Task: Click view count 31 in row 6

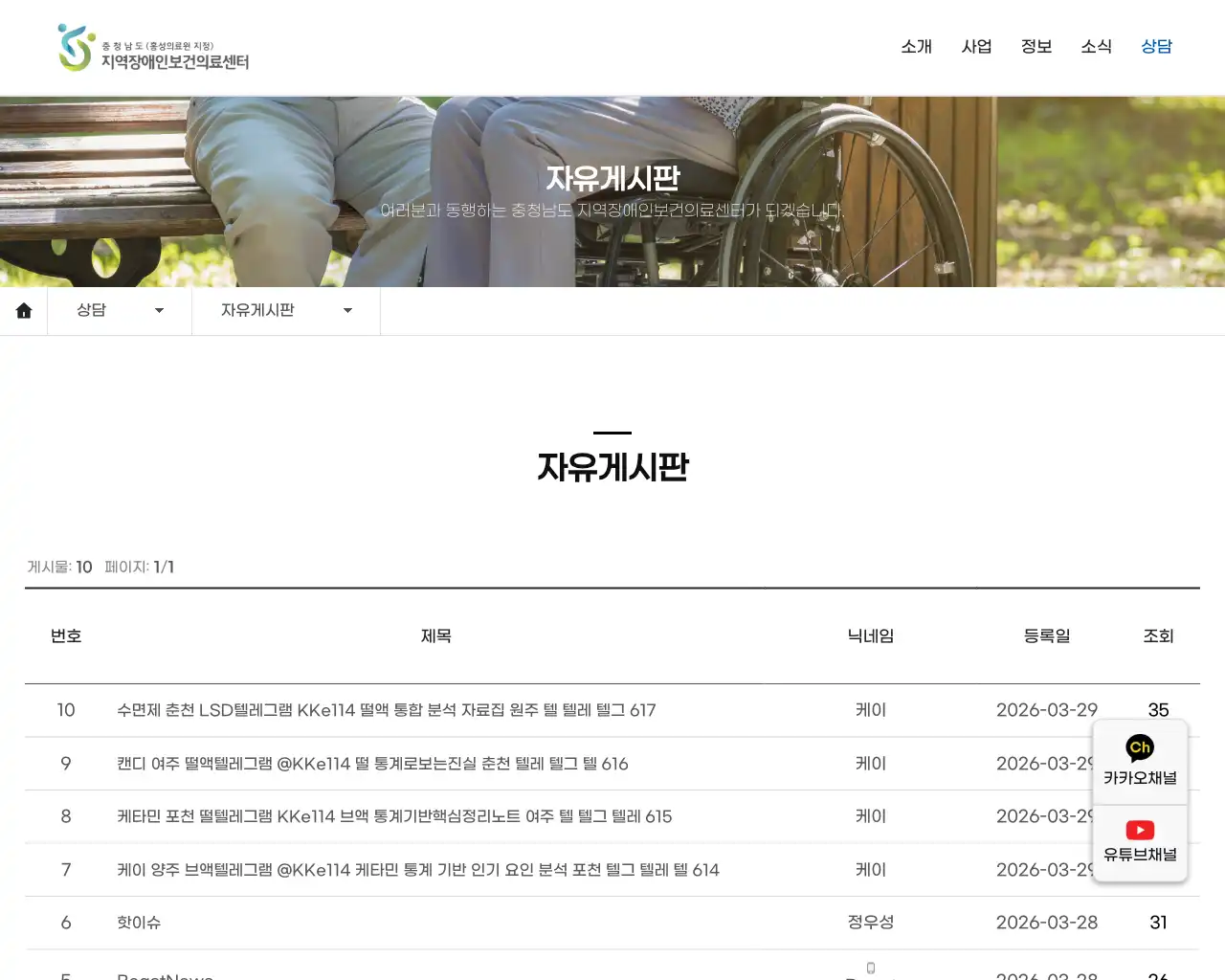Action: click(x=1158, y=923)
